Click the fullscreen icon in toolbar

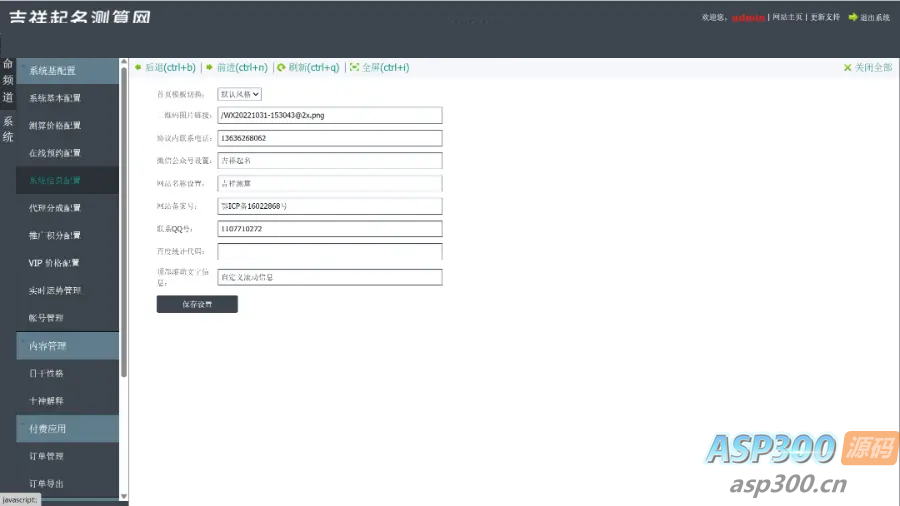[x=355, y=67]
